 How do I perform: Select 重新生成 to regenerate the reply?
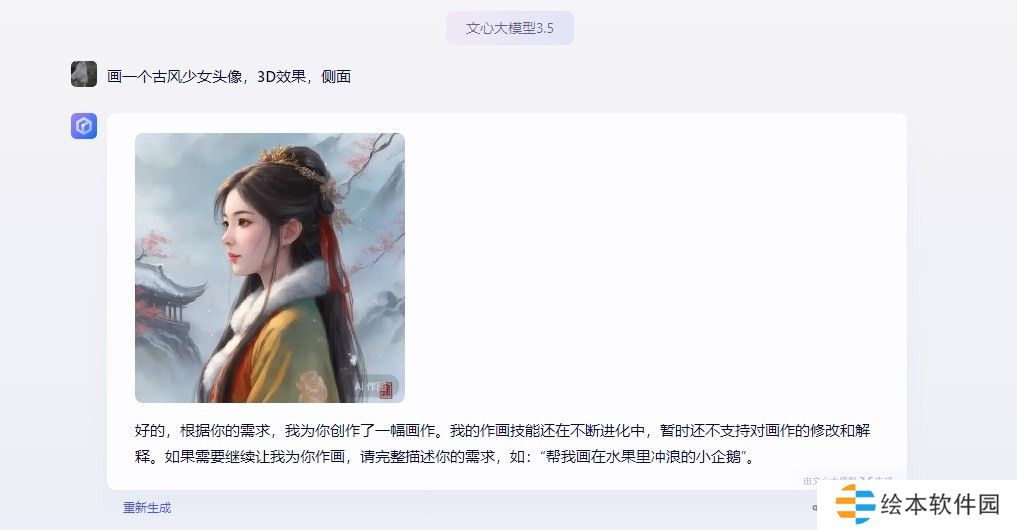[147, 508]
